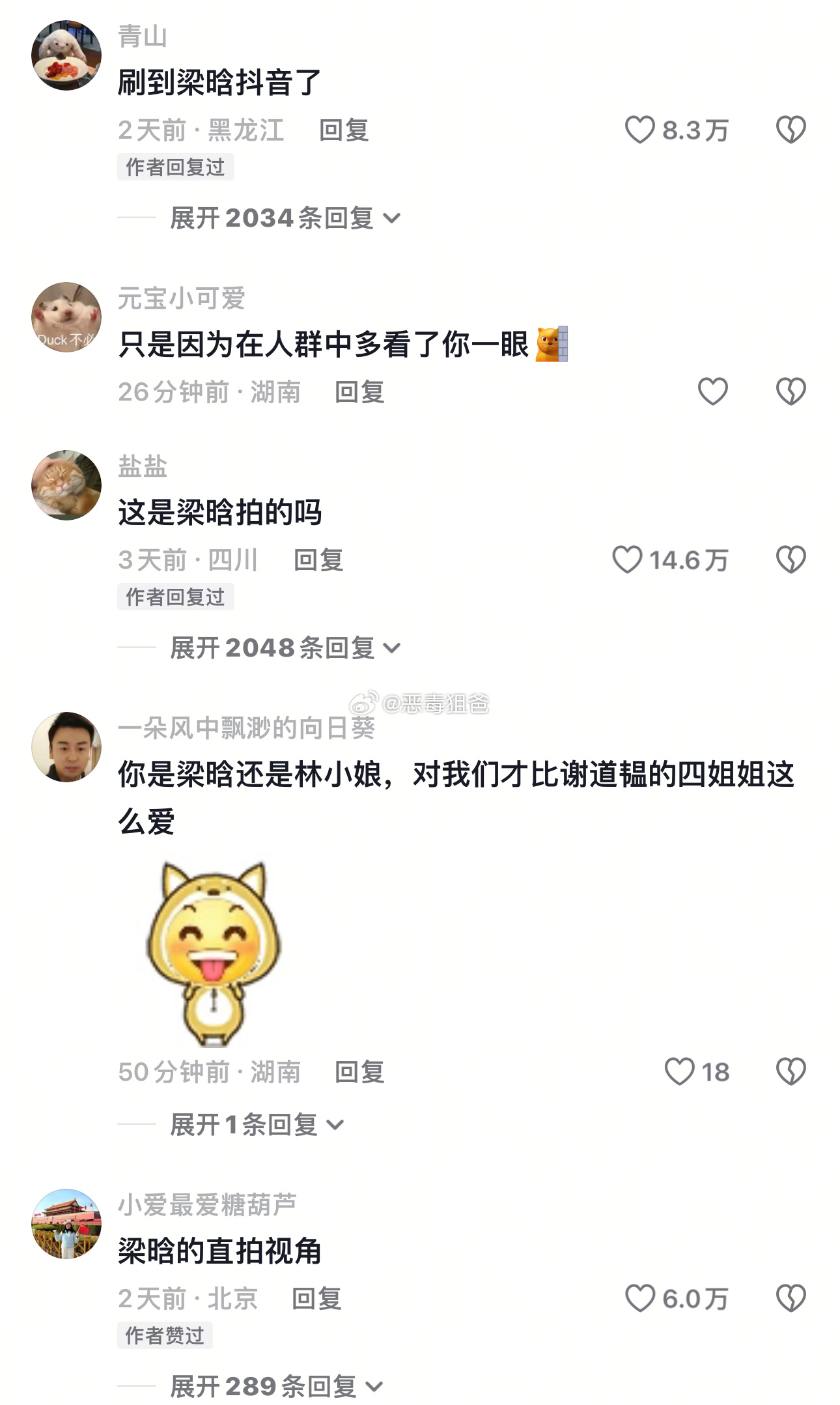Expand 2034 replies under 青山's comment
This screenshot has width=840, height=1405.
click(285, 218)
